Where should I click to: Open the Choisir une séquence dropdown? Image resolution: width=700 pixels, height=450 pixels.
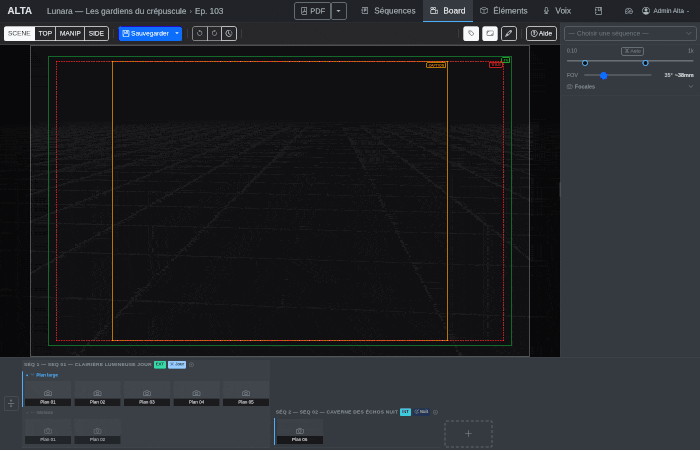point(630,33)
